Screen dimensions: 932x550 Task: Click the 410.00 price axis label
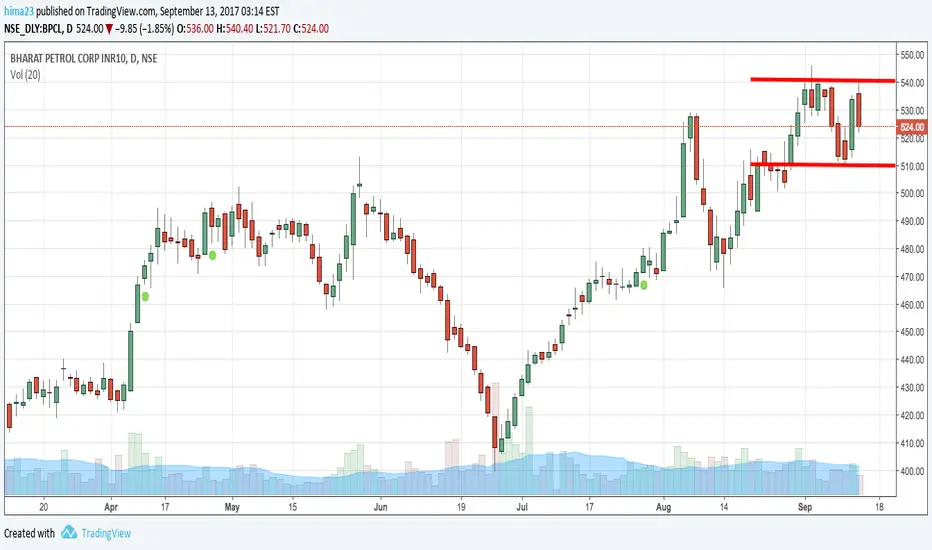click(912, 443)
